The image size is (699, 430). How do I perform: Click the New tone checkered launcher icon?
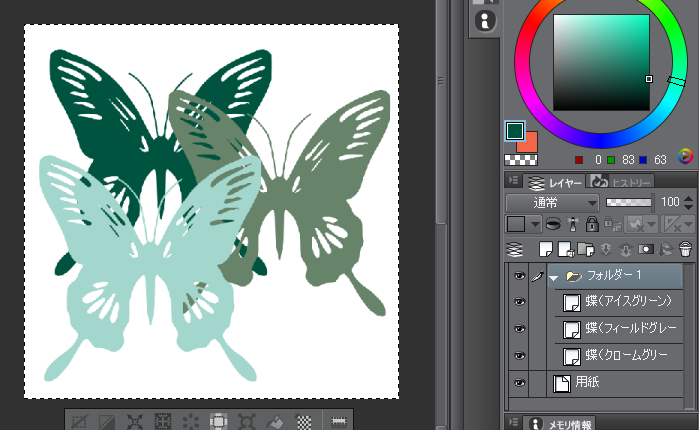tap(304, 421)
